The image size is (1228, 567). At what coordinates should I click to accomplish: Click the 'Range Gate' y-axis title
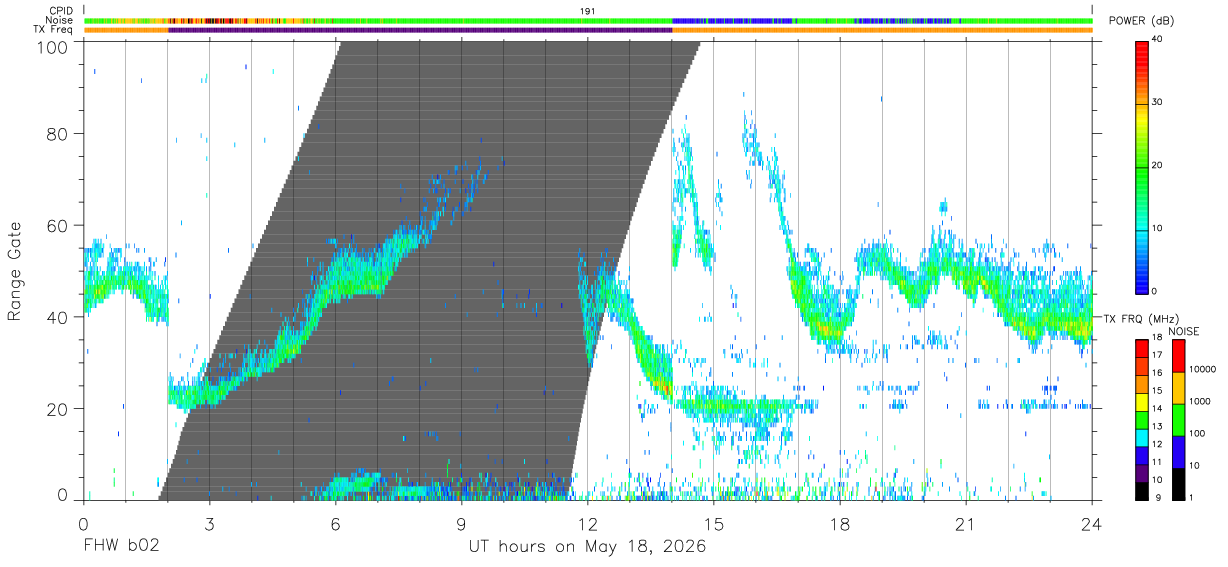coord(15,271)
